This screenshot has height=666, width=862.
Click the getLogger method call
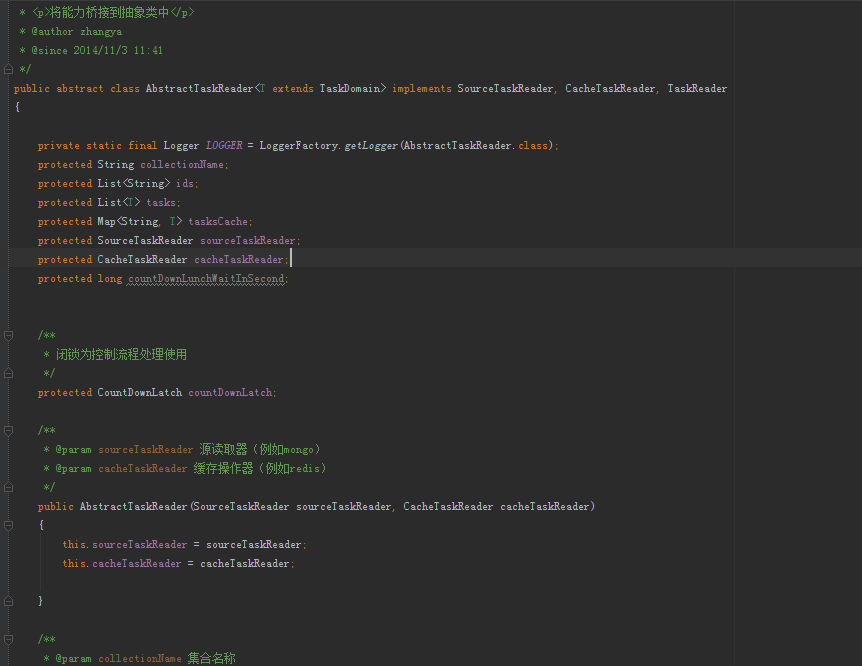(x=371, y=145)
